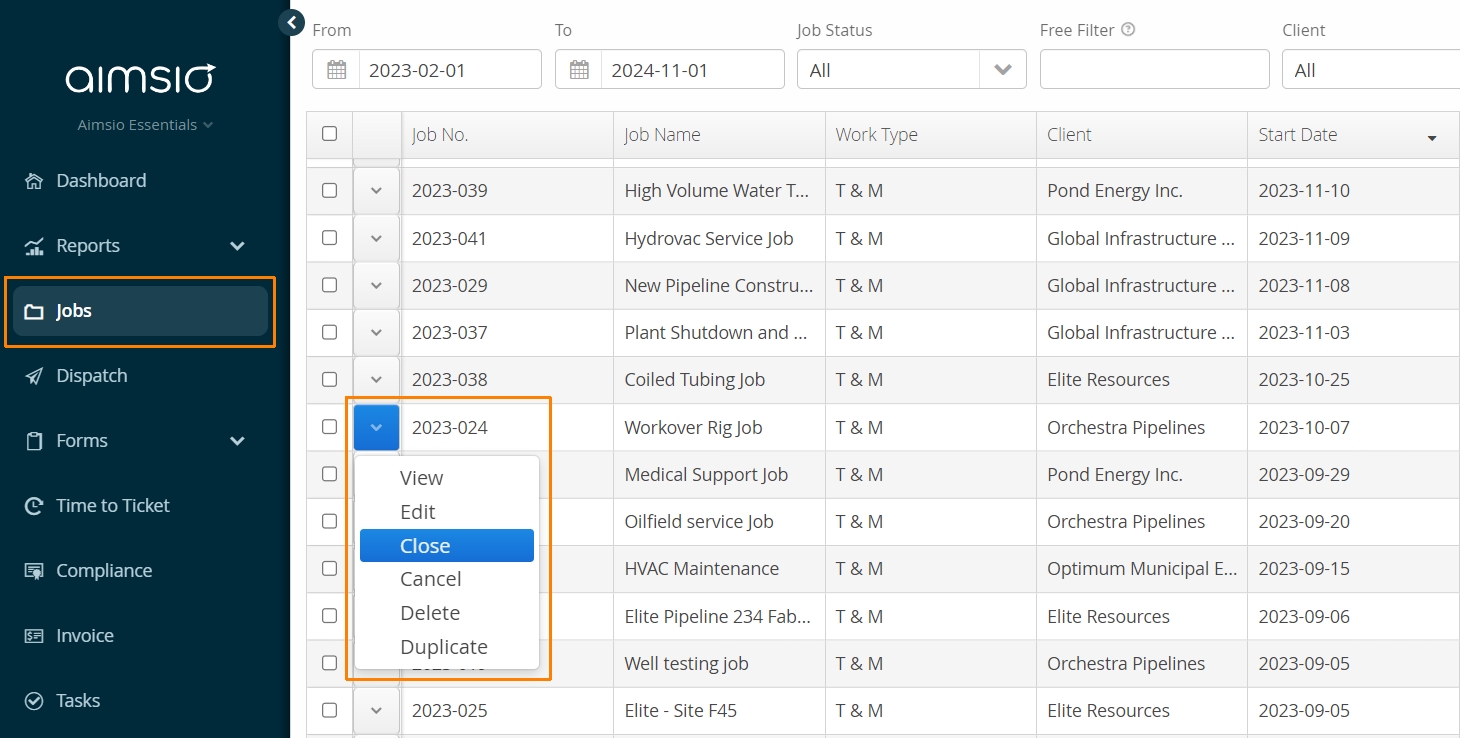Expand the Aimsio Essentials account dropdown
This screenshot has height=738, width=1460.
click(x=146, y=125)
